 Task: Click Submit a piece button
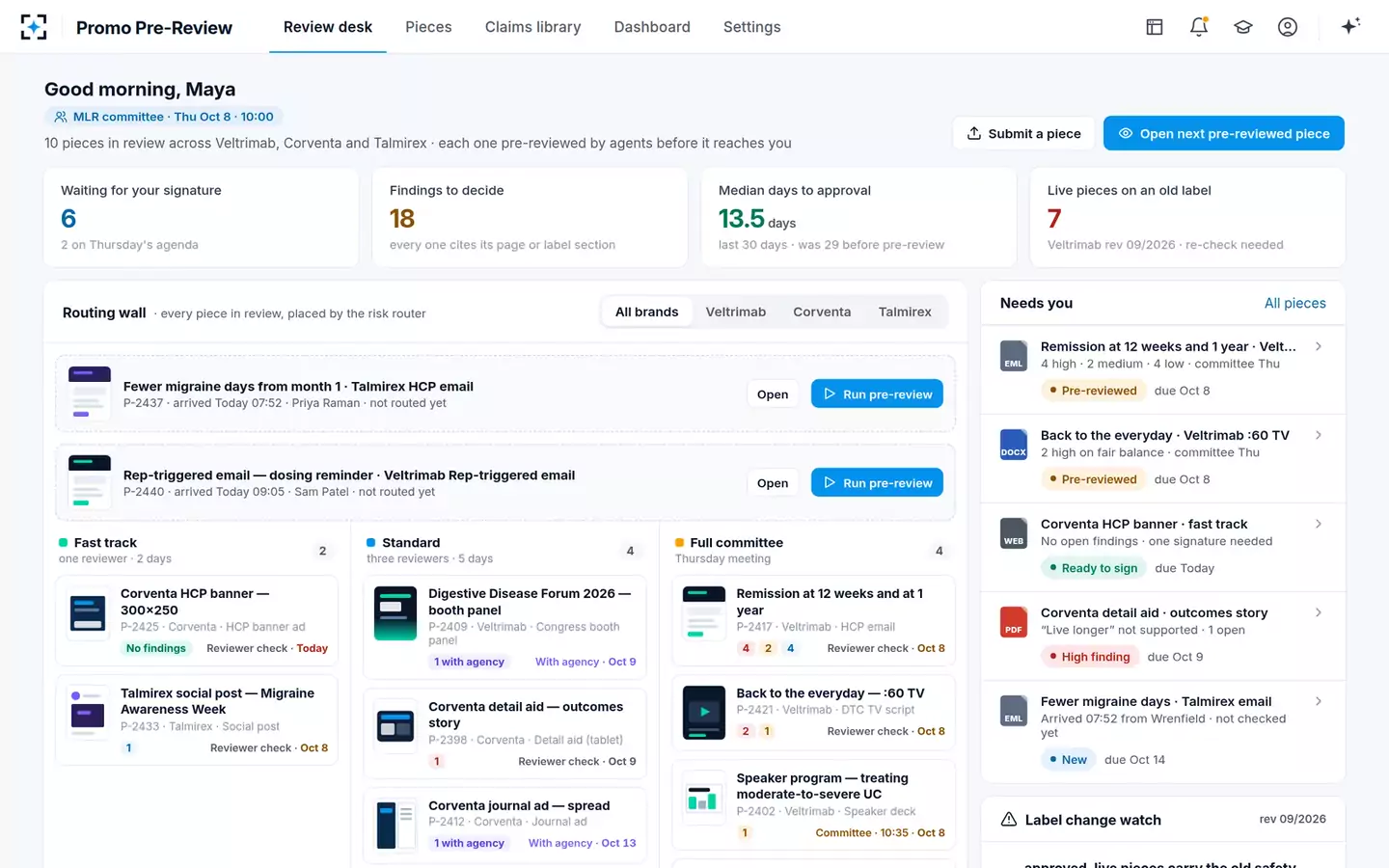[1023, 133]
